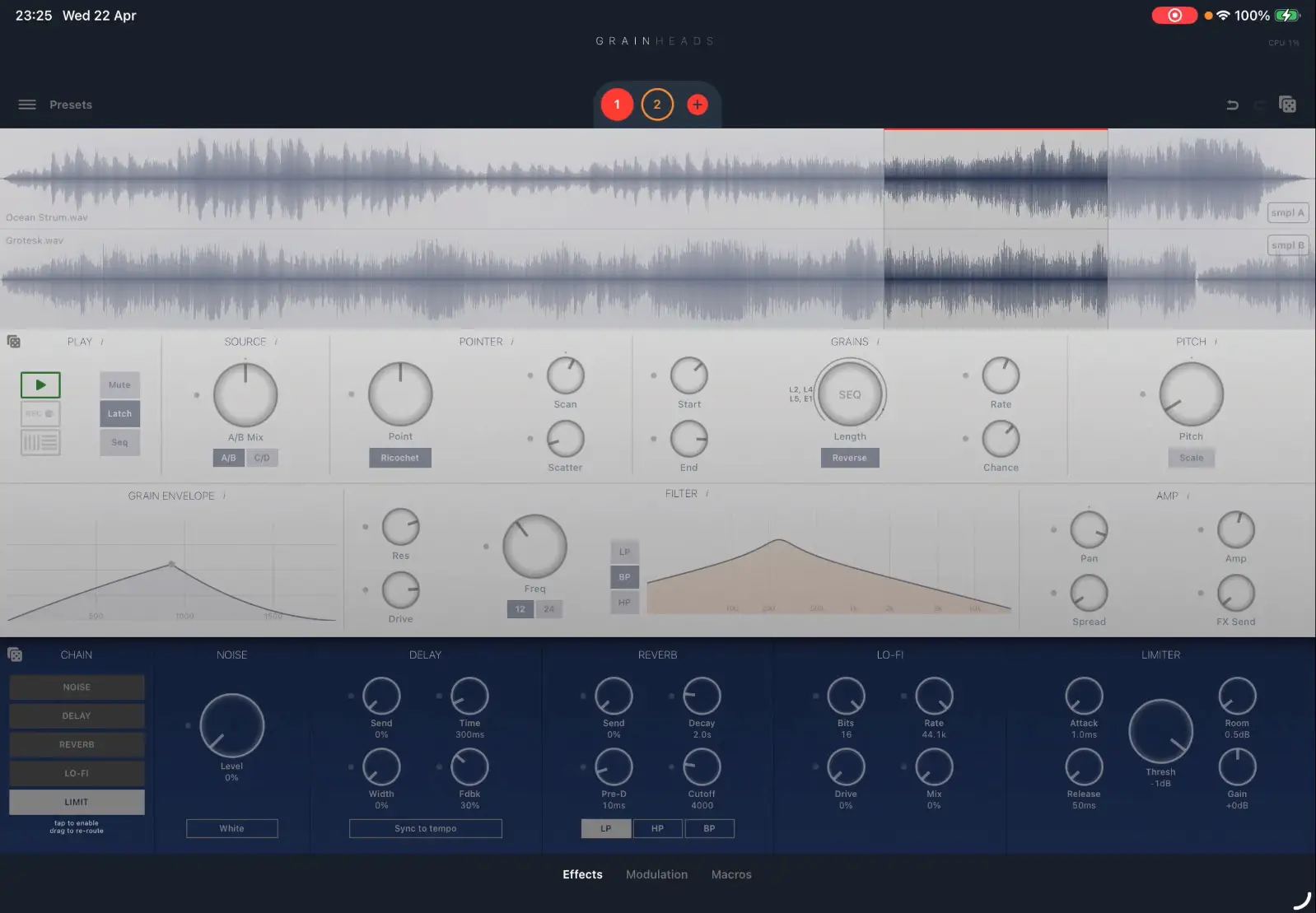The height and width of the screenshot is (913, 1316).
Task: Click the delay Sync to tempo button
Action: pos(425,828)
